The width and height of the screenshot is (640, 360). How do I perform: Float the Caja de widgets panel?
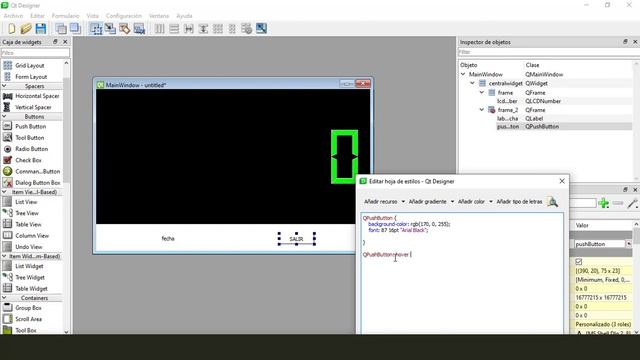pyautogui.click(x=55, y=42)
